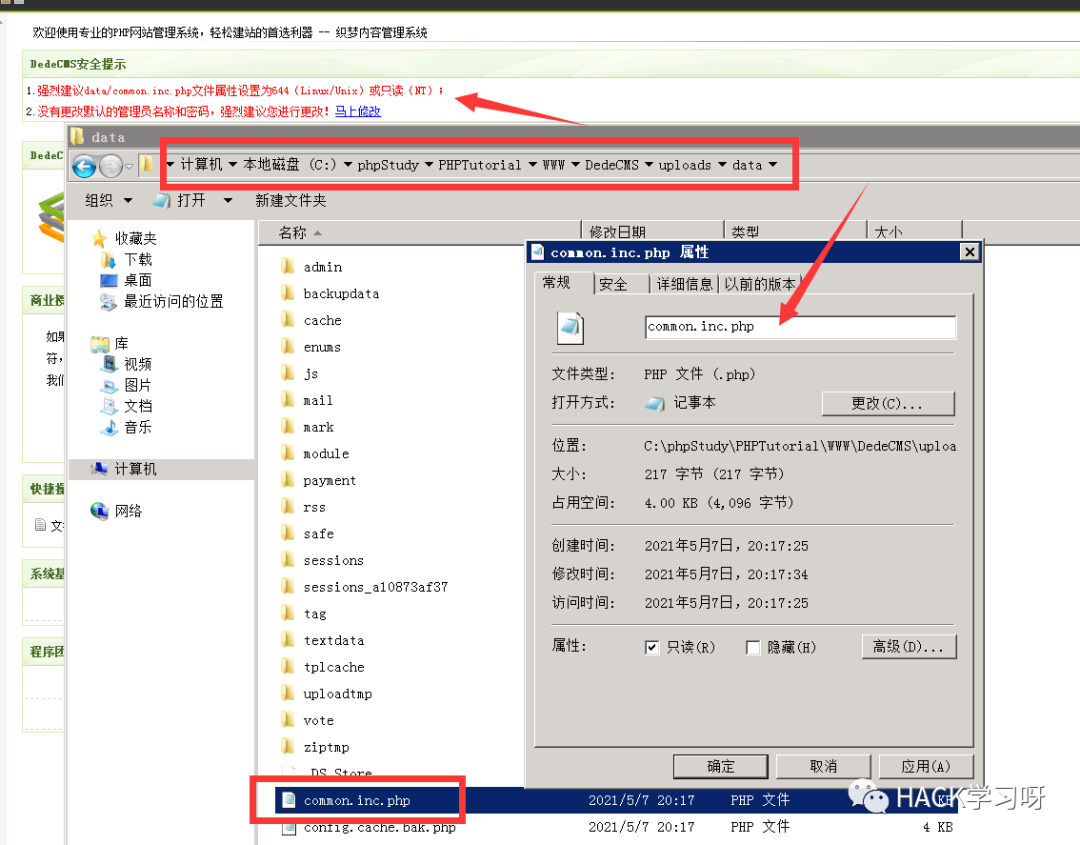The height and width of the screenshot is (845, 1080).
Task: Select the module folder icon
Action: pos(288,453)
